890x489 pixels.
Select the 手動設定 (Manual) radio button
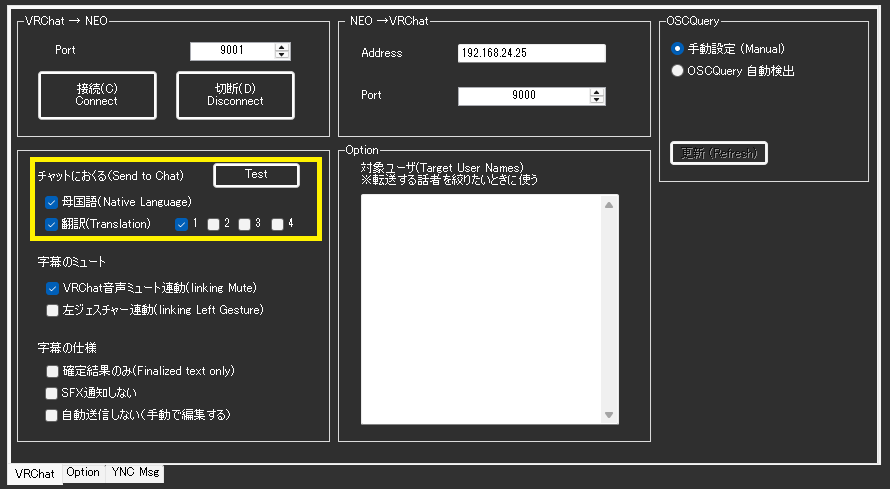coord(677,49)
